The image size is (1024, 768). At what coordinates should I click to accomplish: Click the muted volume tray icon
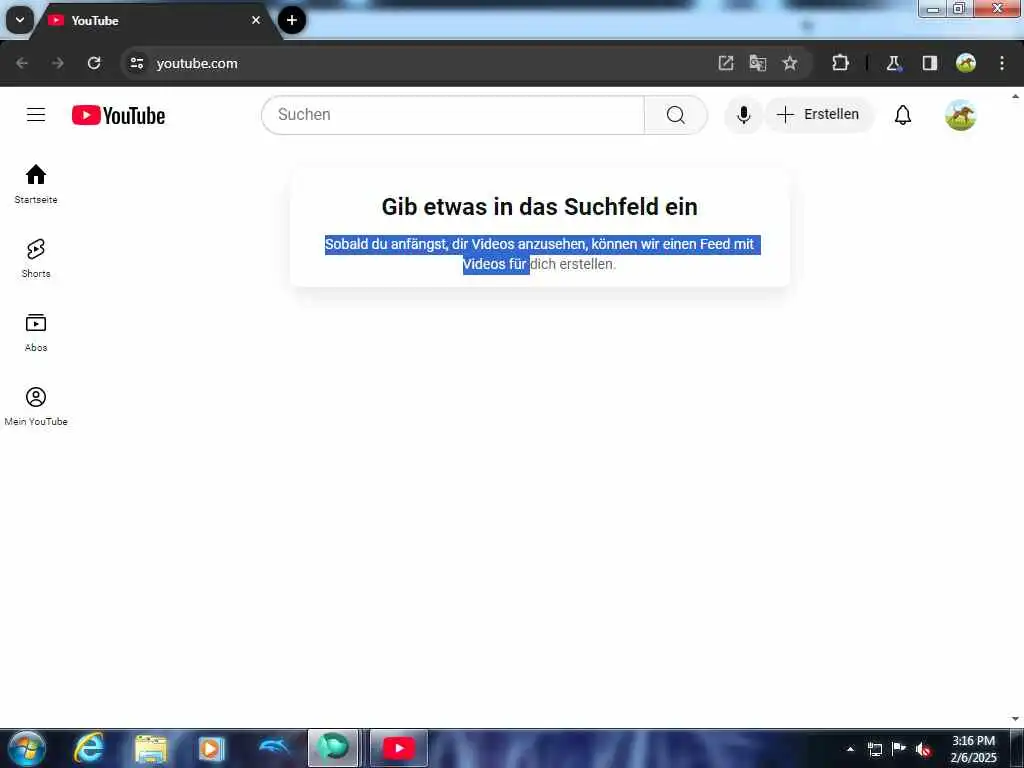[923, 749]
